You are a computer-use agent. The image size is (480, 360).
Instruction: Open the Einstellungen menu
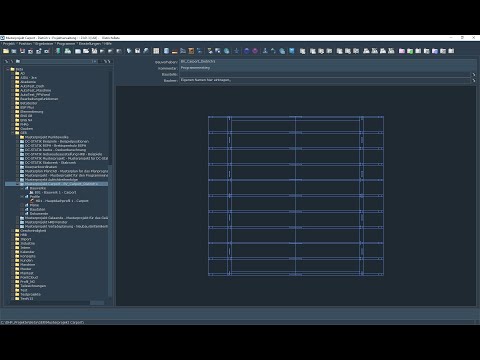tap(90, 44)
